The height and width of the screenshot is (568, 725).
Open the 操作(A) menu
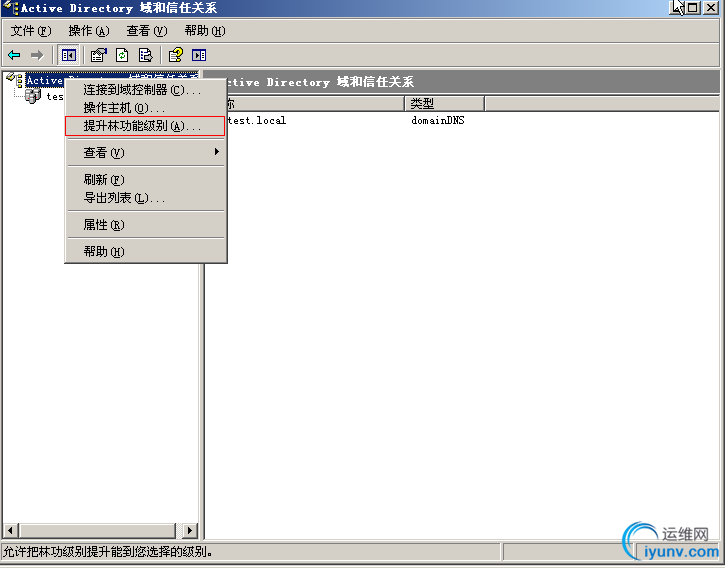pos(89,31)
